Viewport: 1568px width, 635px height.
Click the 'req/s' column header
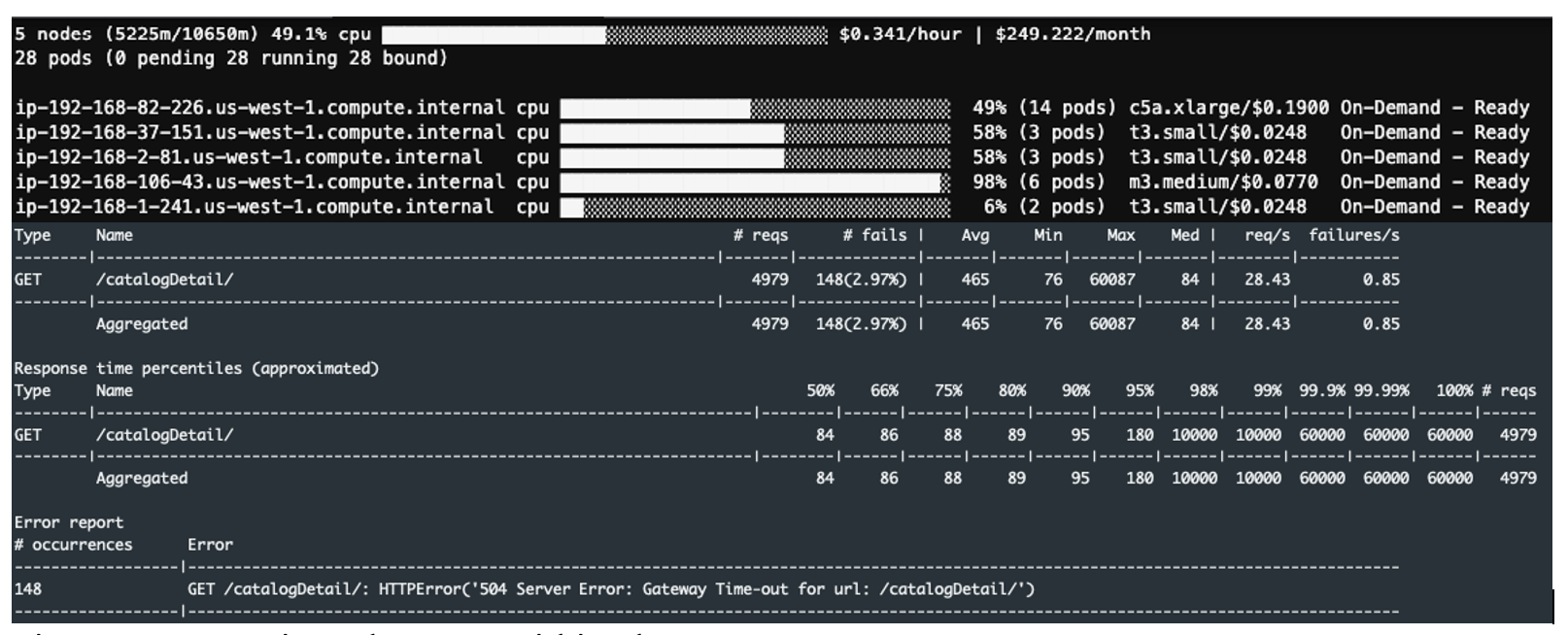1267,235
